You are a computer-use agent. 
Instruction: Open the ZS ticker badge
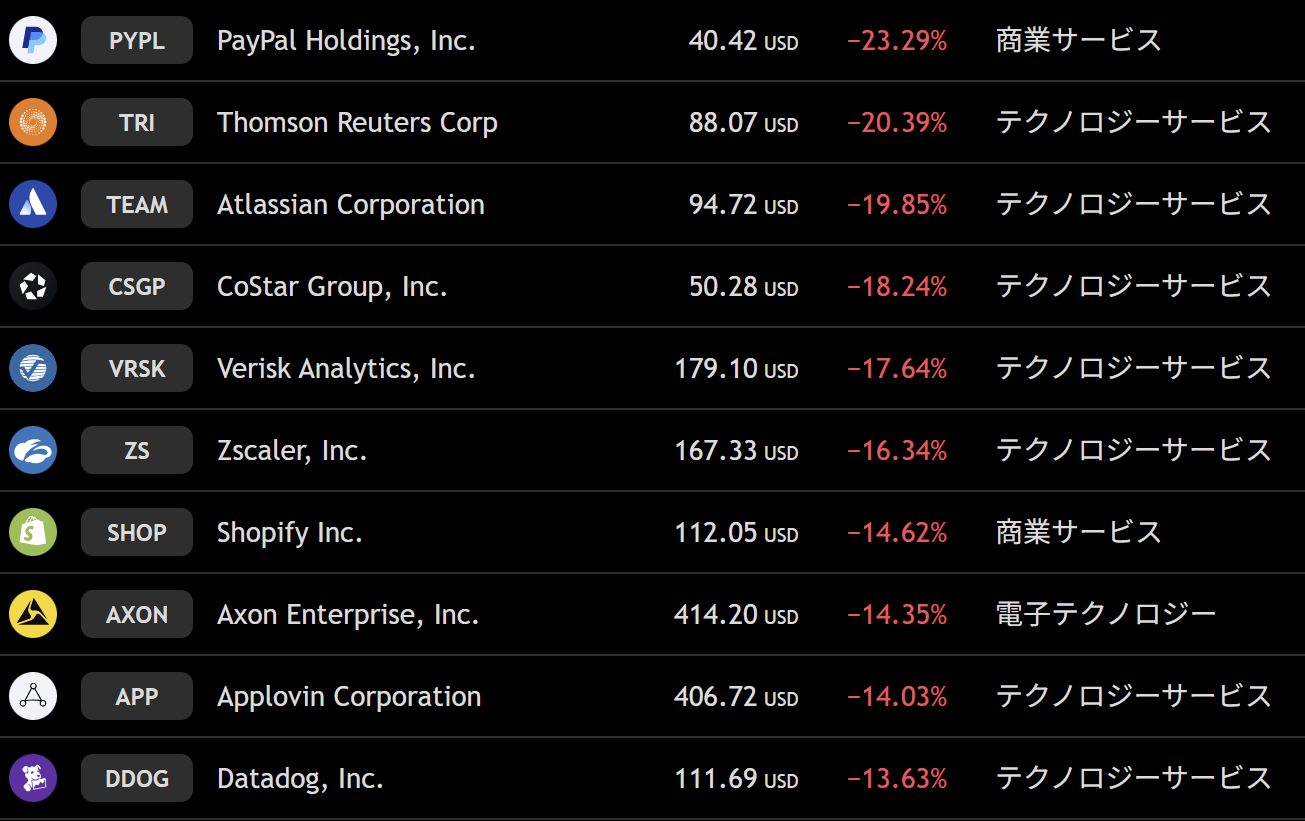click(137, 451)
